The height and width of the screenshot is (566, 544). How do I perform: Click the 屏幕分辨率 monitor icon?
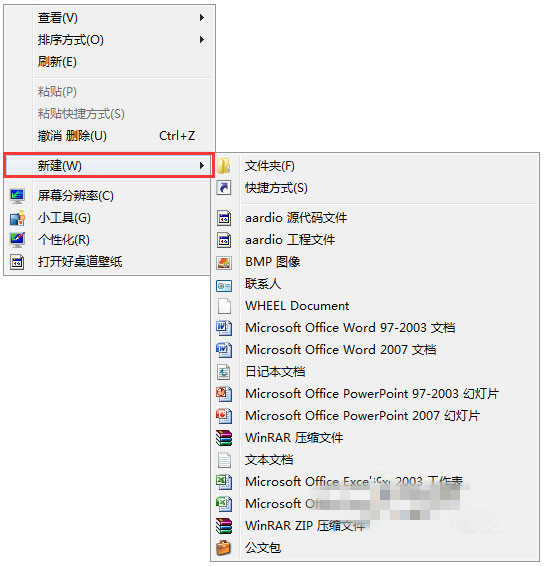point(17,196)
